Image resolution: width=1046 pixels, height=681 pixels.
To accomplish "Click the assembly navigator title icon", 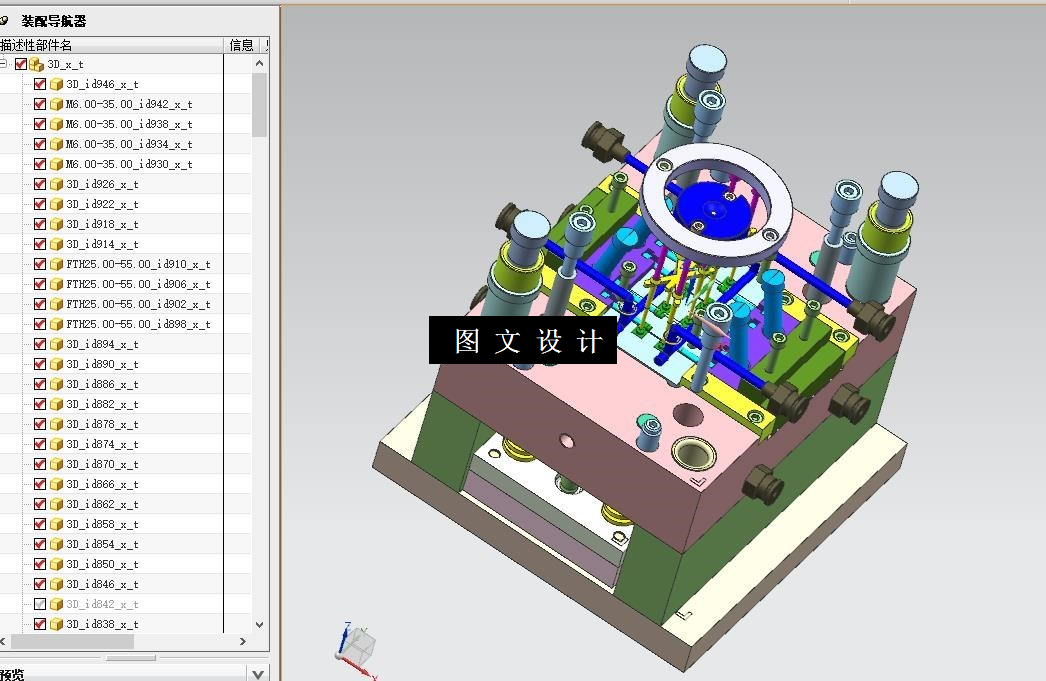I will [x=3, y=21].
